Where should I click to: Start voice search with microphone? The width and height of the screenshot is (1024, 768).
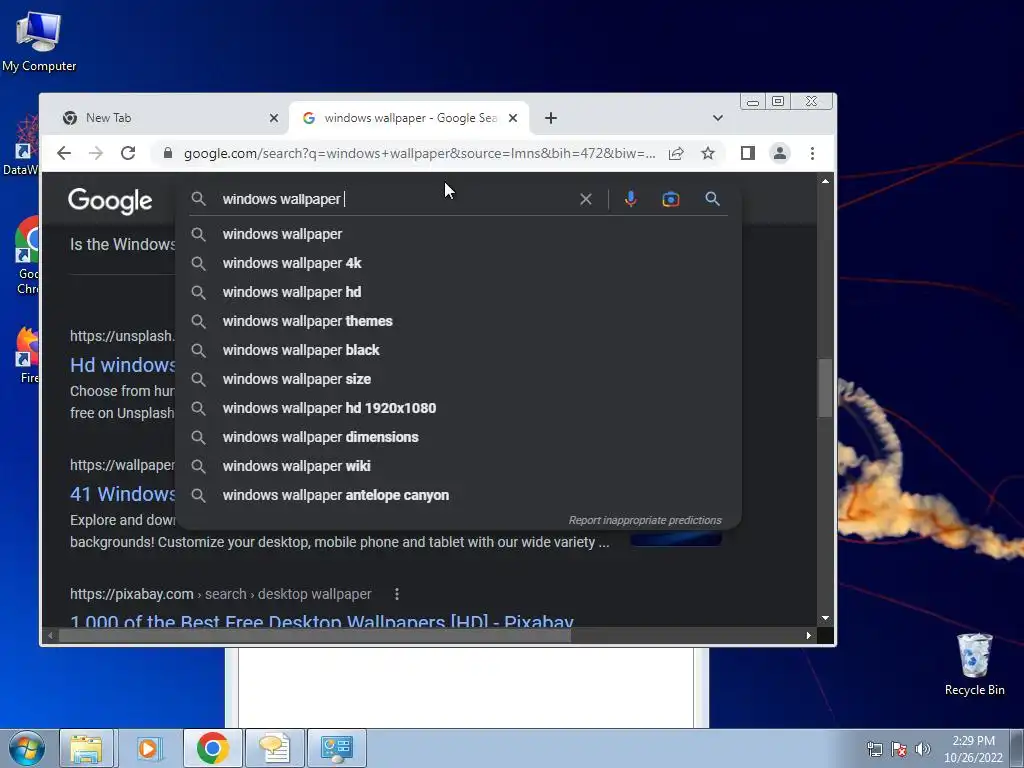click(x=630, y=199)
